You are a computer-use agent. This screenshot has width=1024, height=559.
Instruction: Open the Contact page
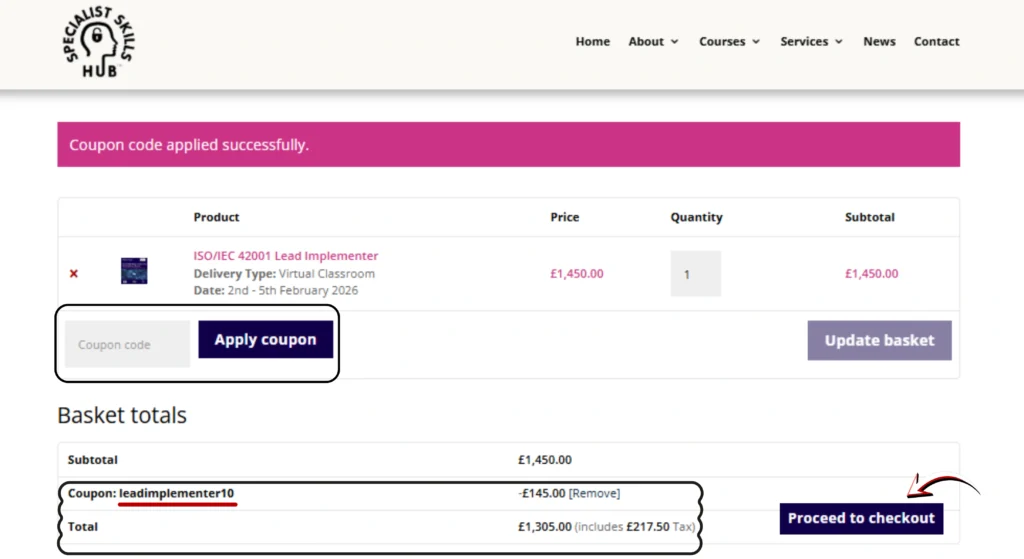click(936, 42)
